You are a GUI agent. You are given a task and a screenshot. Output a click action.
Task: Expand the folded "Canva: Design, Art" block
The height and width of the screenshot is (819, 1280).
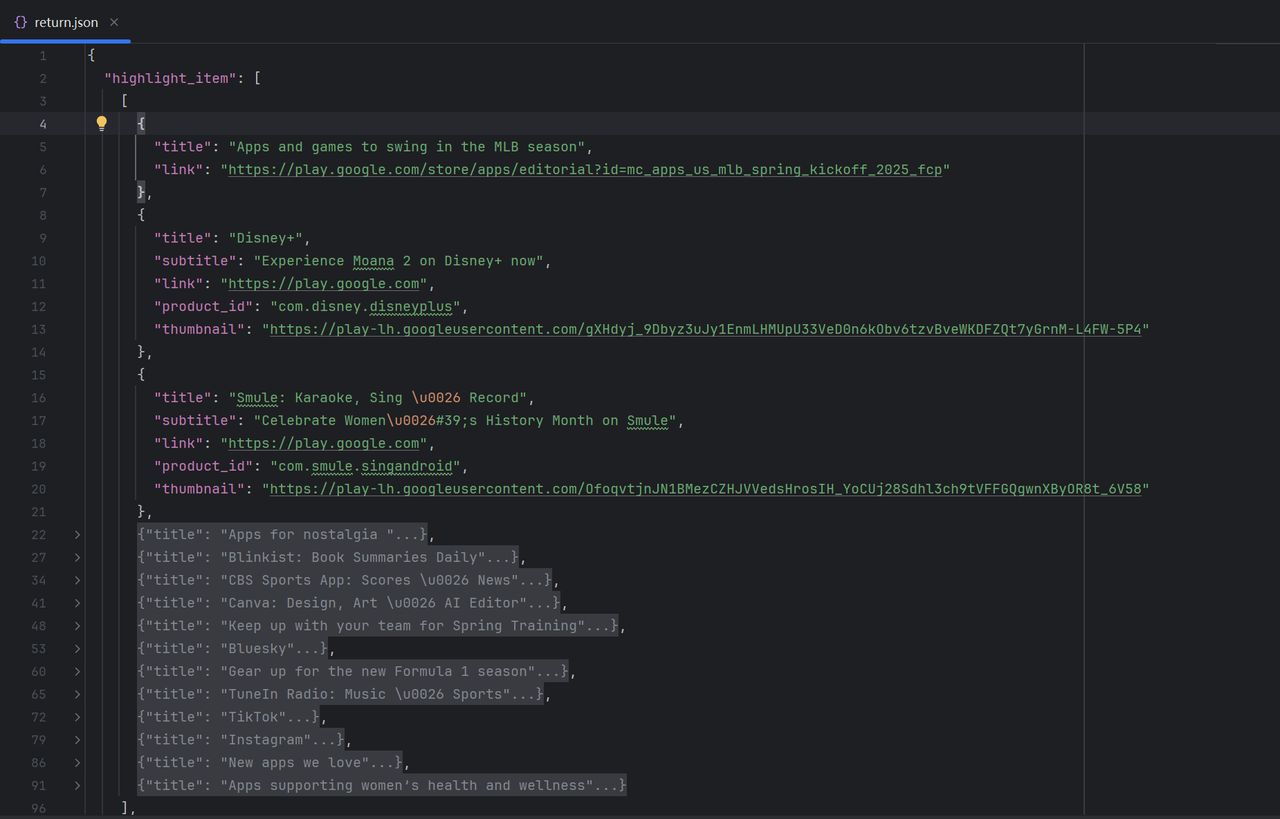point(77,603)
